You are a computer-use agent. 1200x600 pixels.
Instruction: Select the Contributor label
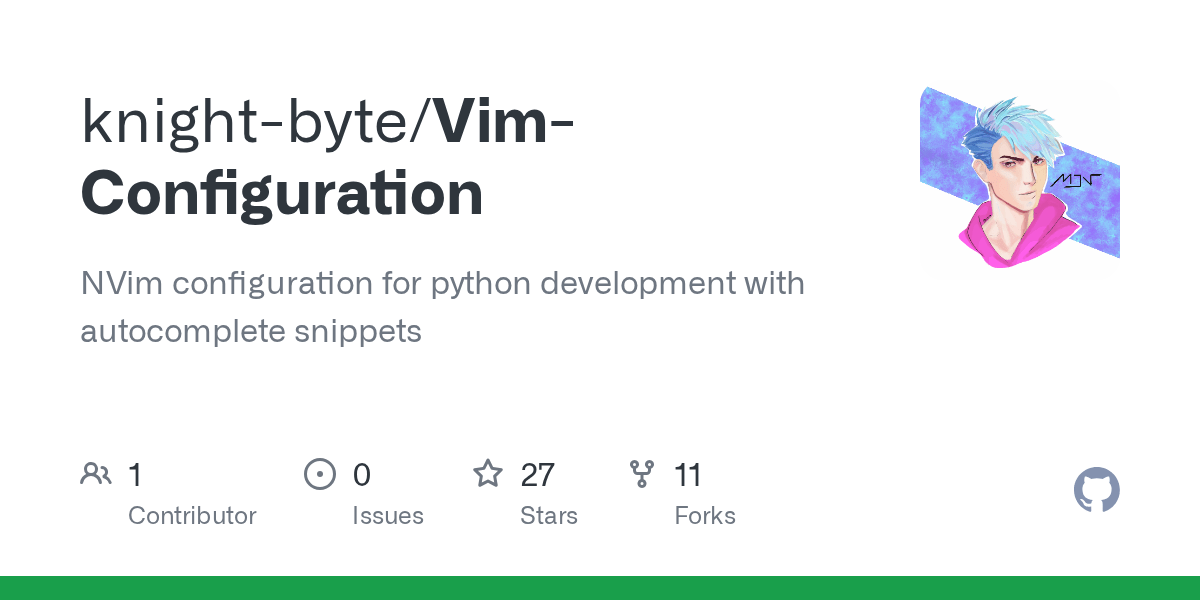[x=192, y=515]
